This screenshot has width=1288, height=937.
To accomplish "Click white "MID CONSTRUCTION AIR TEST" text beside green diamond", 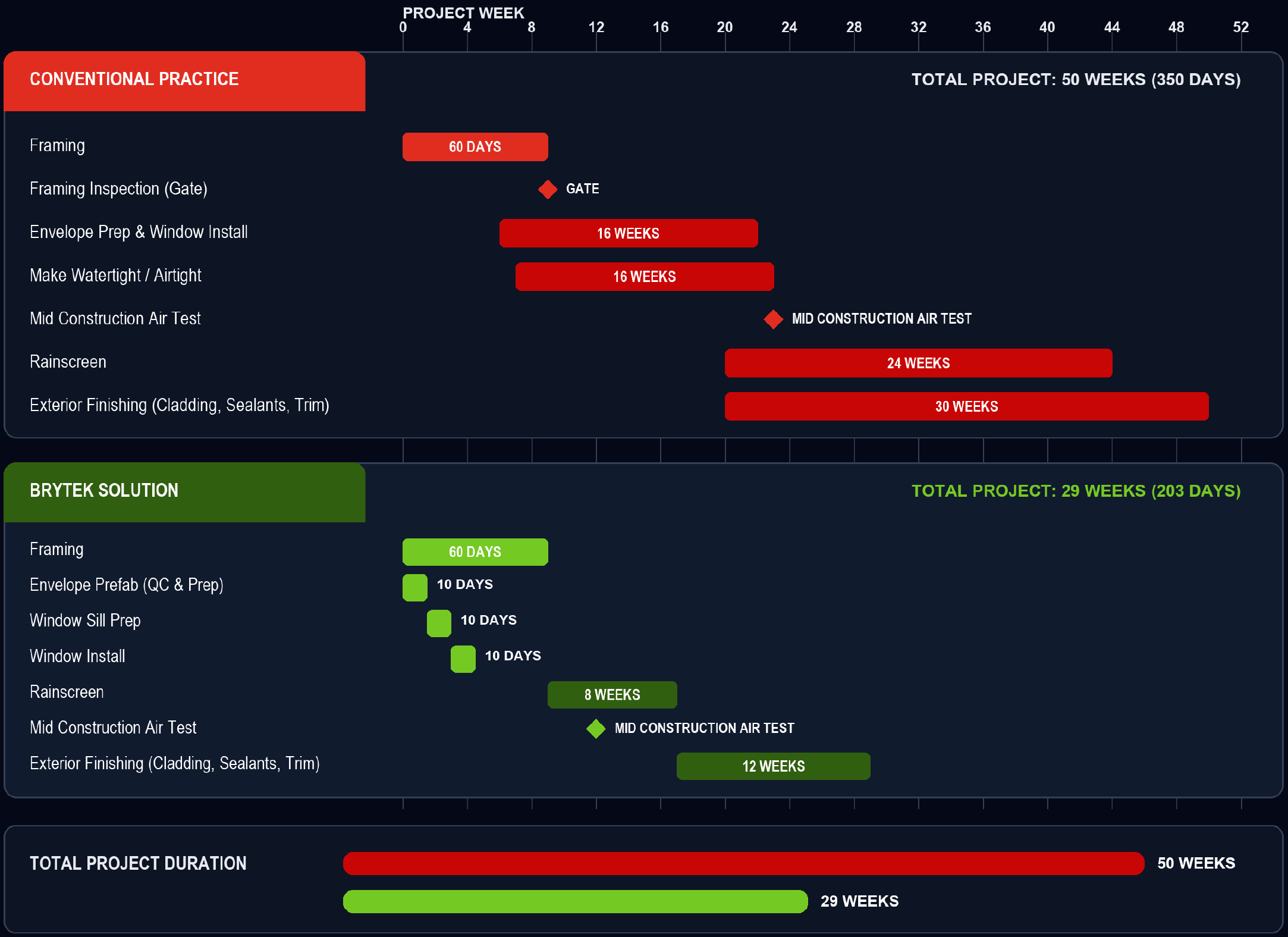I will point(705,728).
